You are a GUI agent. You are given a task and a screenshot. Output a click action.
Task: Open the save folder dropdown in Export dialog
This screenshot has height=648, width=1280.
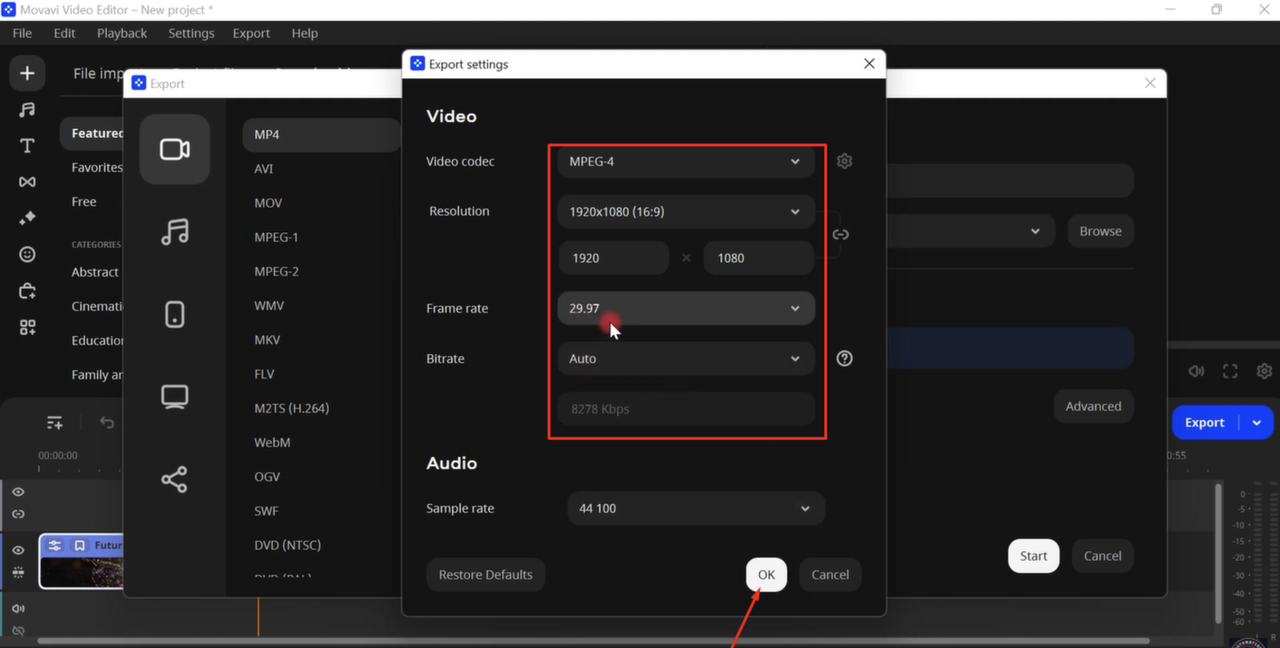click(1035, 231)
